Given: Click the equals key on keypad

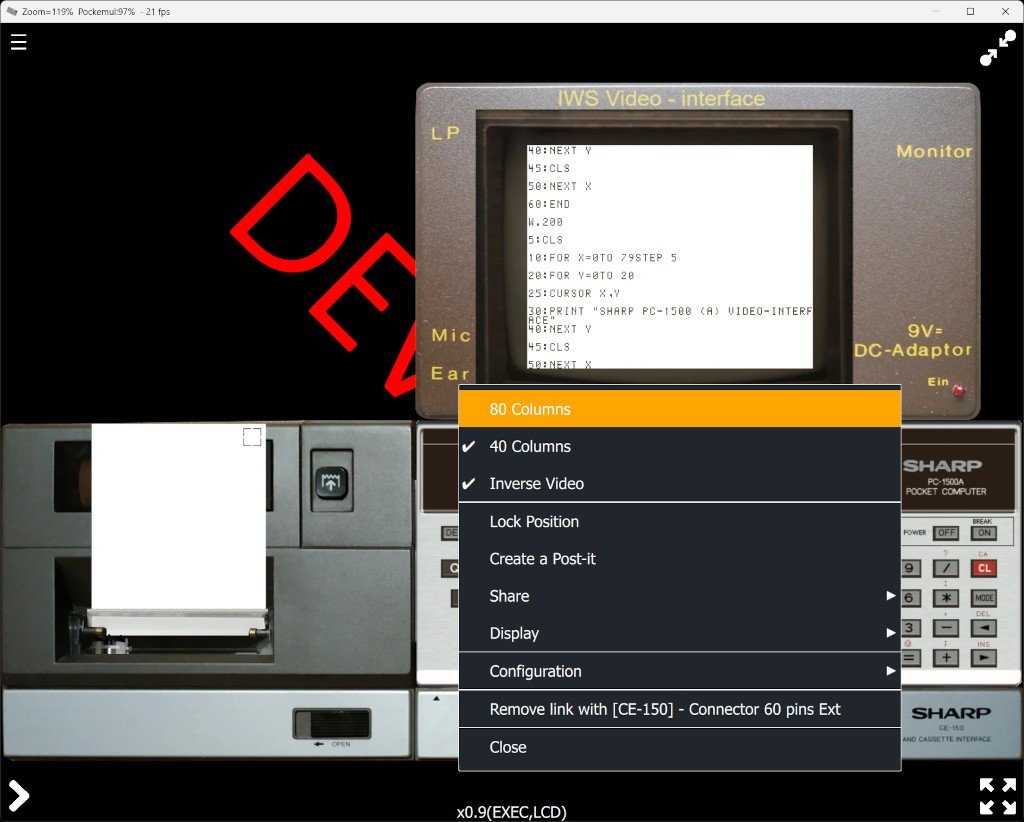Looking at the screenshot, I should (911, 658).
